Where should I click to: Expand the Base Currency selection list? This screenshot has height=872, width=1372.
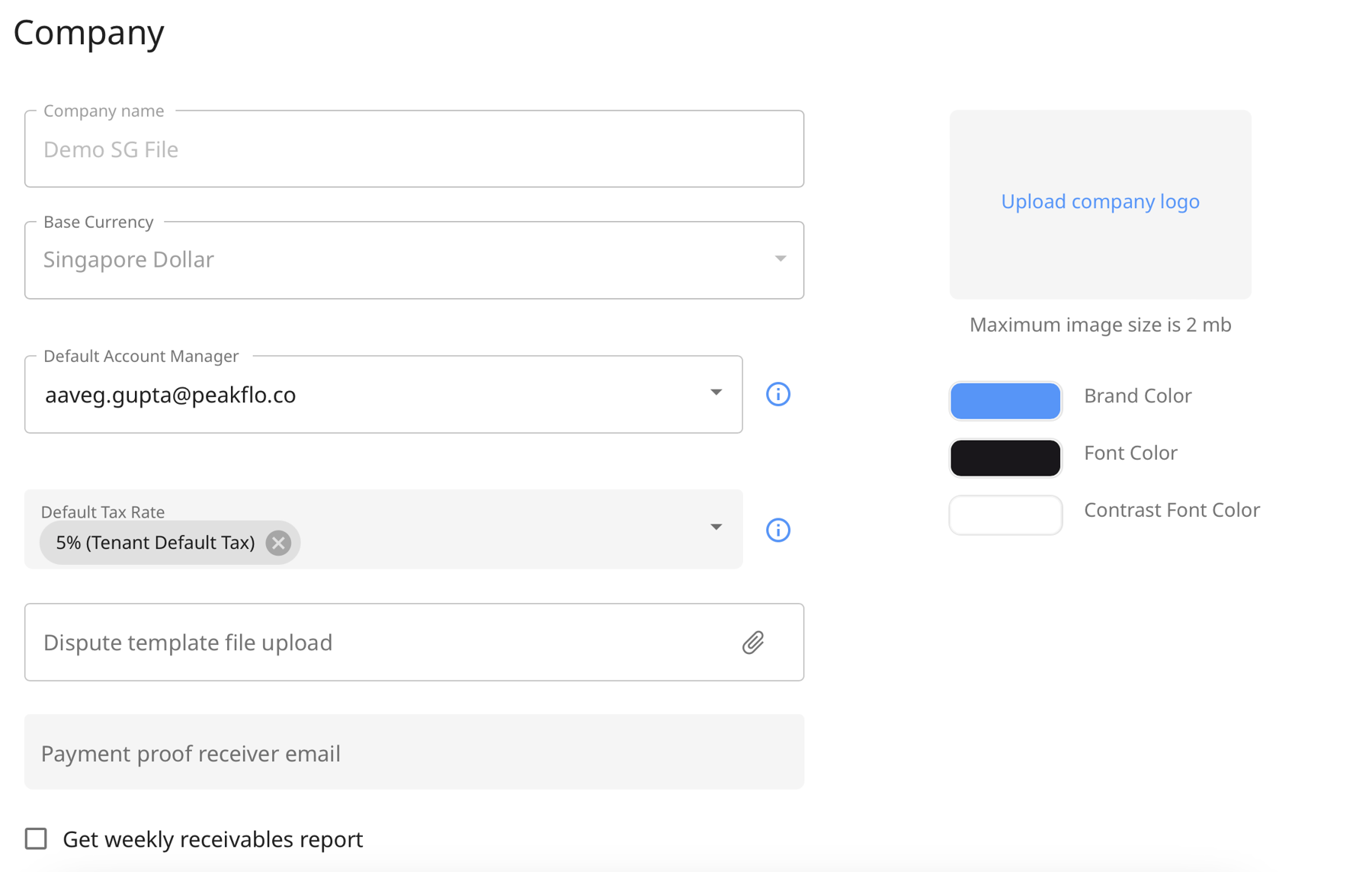tap(780, 259)
